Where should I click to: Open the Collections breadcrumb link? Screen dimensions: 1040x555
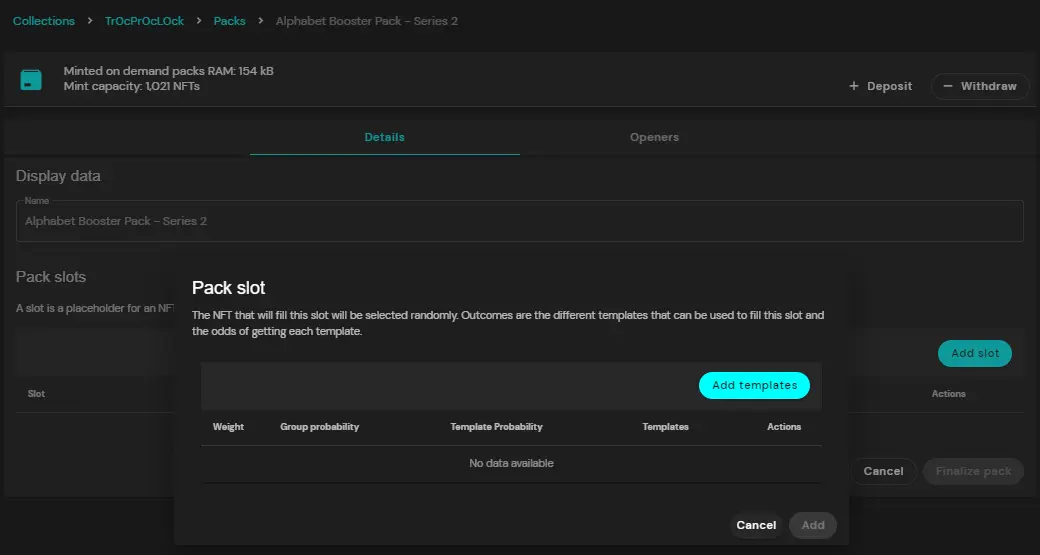[x=44, y=21]
